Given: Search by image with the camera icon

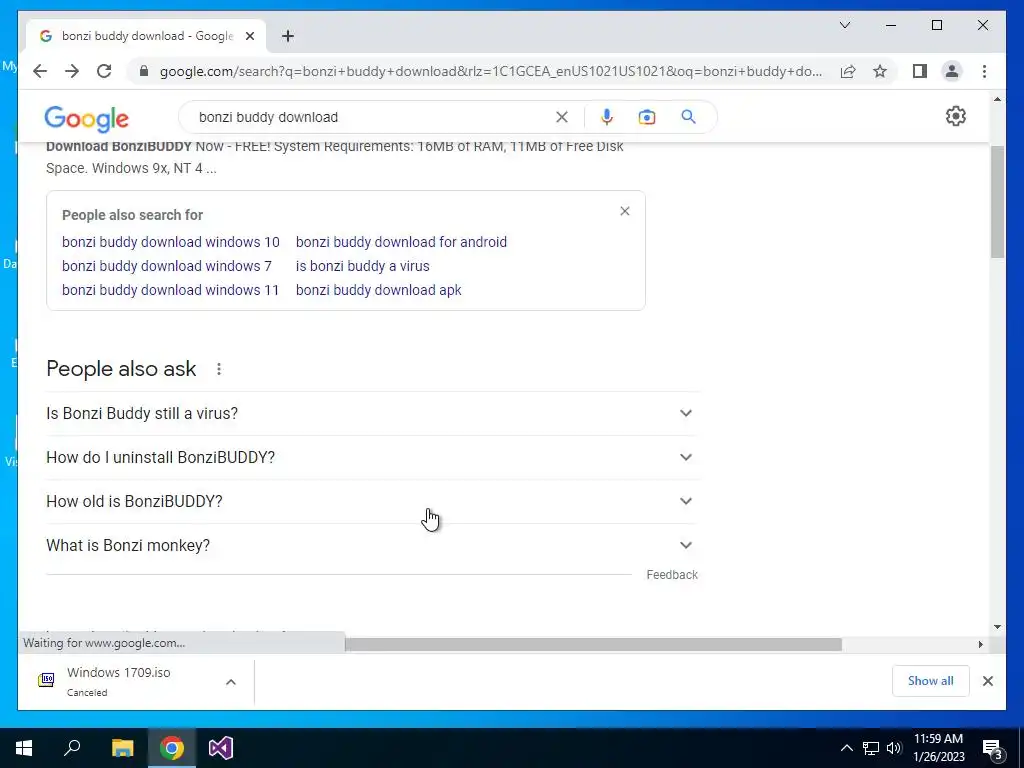Looking at the screenshot, I should [647, 117].
